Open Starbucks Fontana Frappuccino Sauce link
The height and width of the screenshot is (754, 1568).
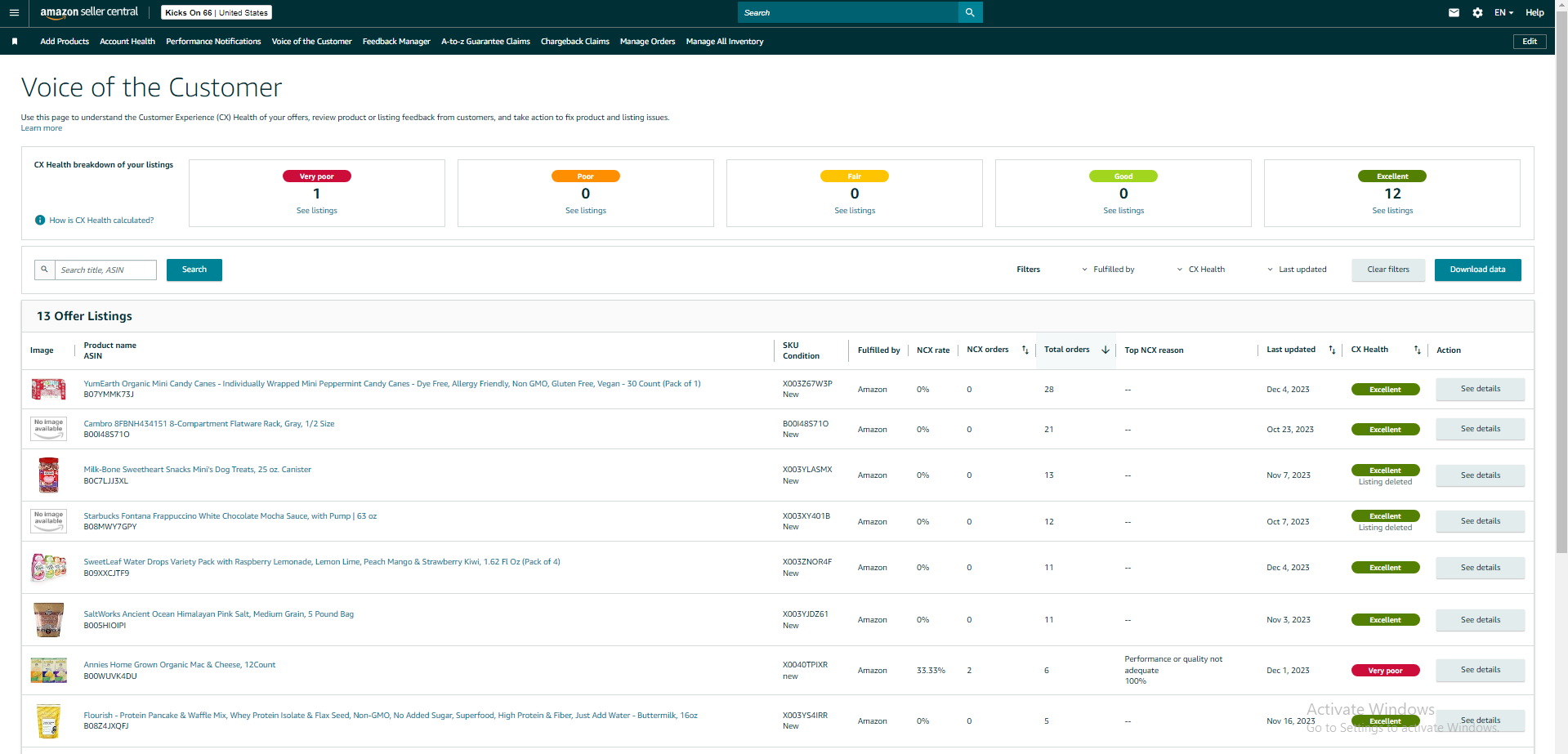click(230, 516)
